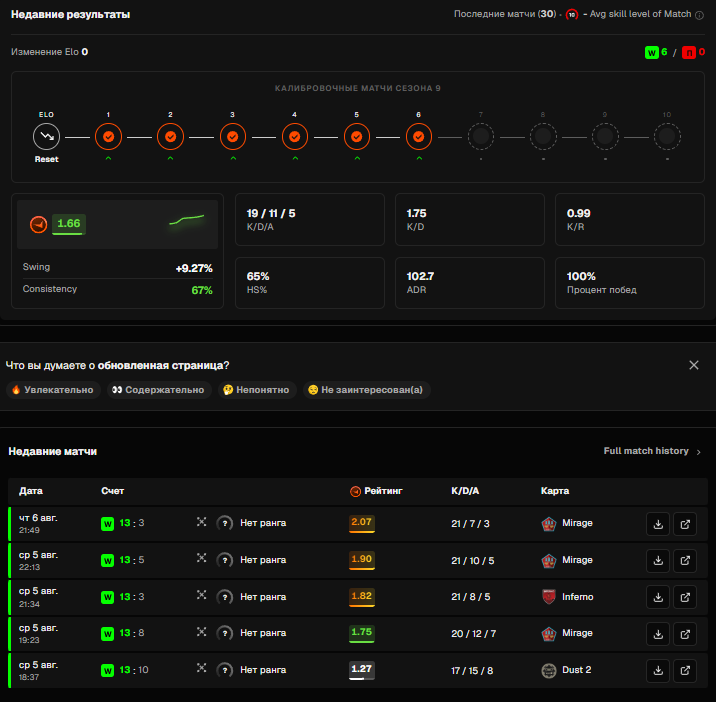Screen dimensions: 716x702
Task: Select calibration match 1 checkmark circle
Action: click(x=108, y=137)
